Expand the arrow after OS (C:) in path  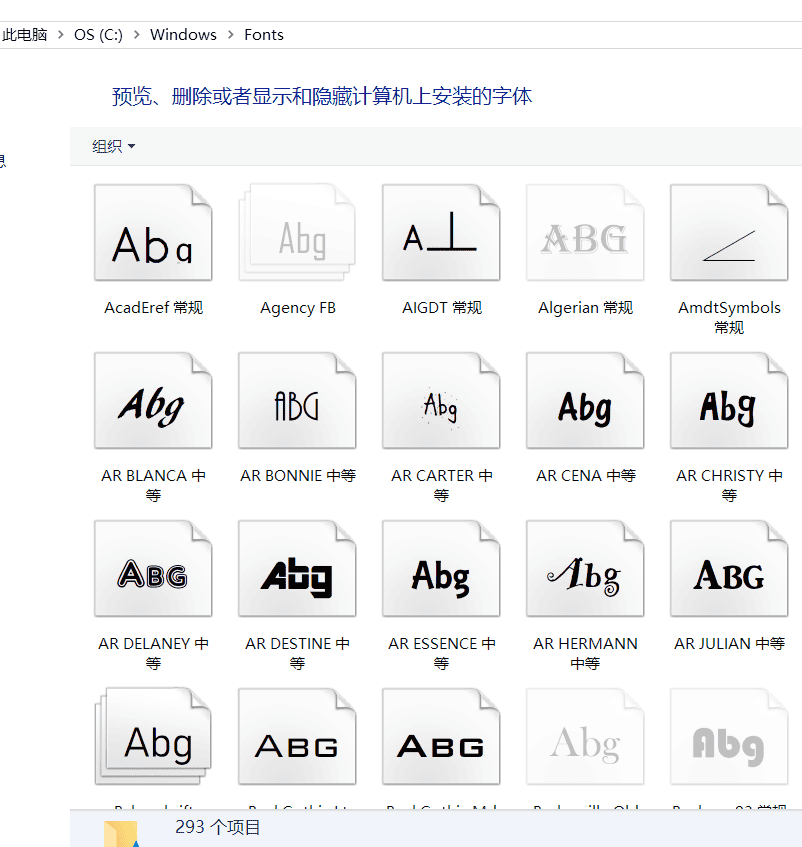coord(136,35)
